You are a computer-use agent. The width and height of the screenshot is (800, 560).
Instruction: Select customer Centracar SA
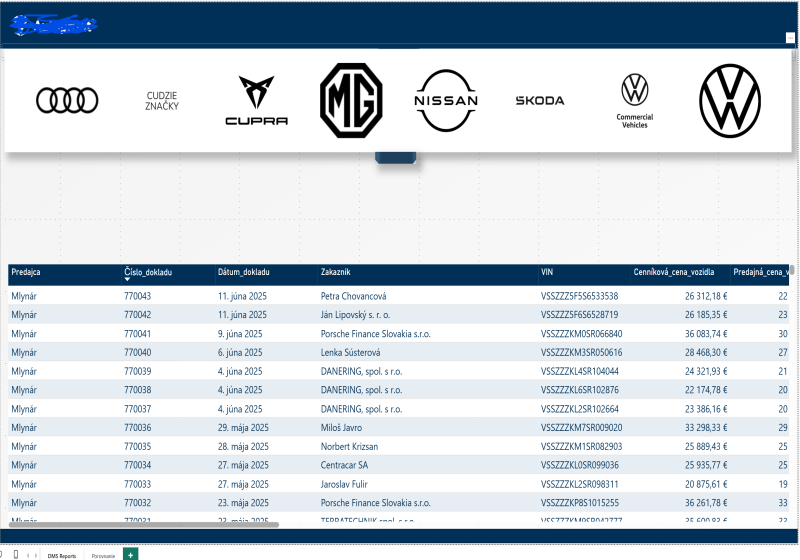tap(344, 465)
